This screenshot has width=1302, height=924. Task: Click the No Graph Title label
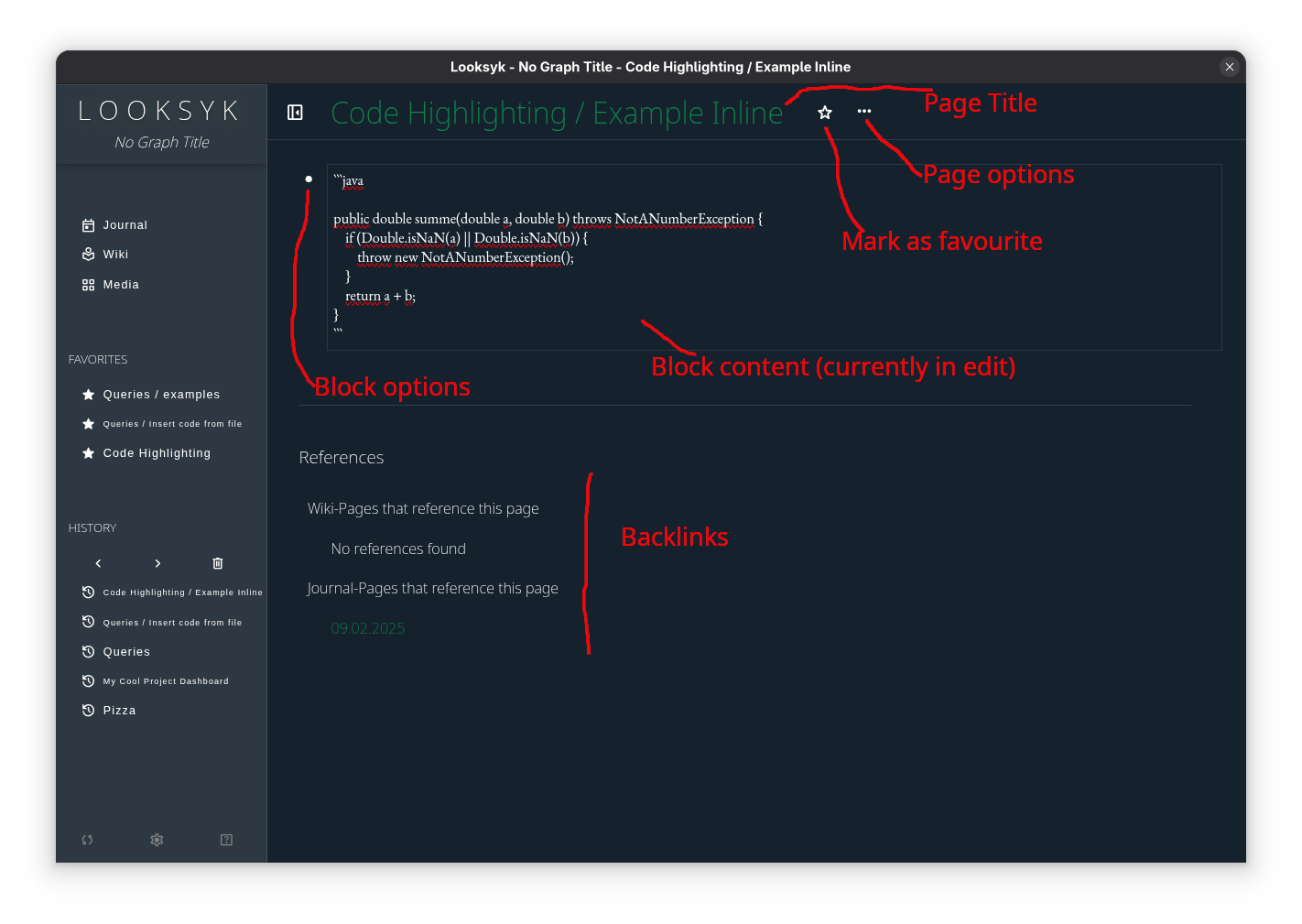pos(161,142)
